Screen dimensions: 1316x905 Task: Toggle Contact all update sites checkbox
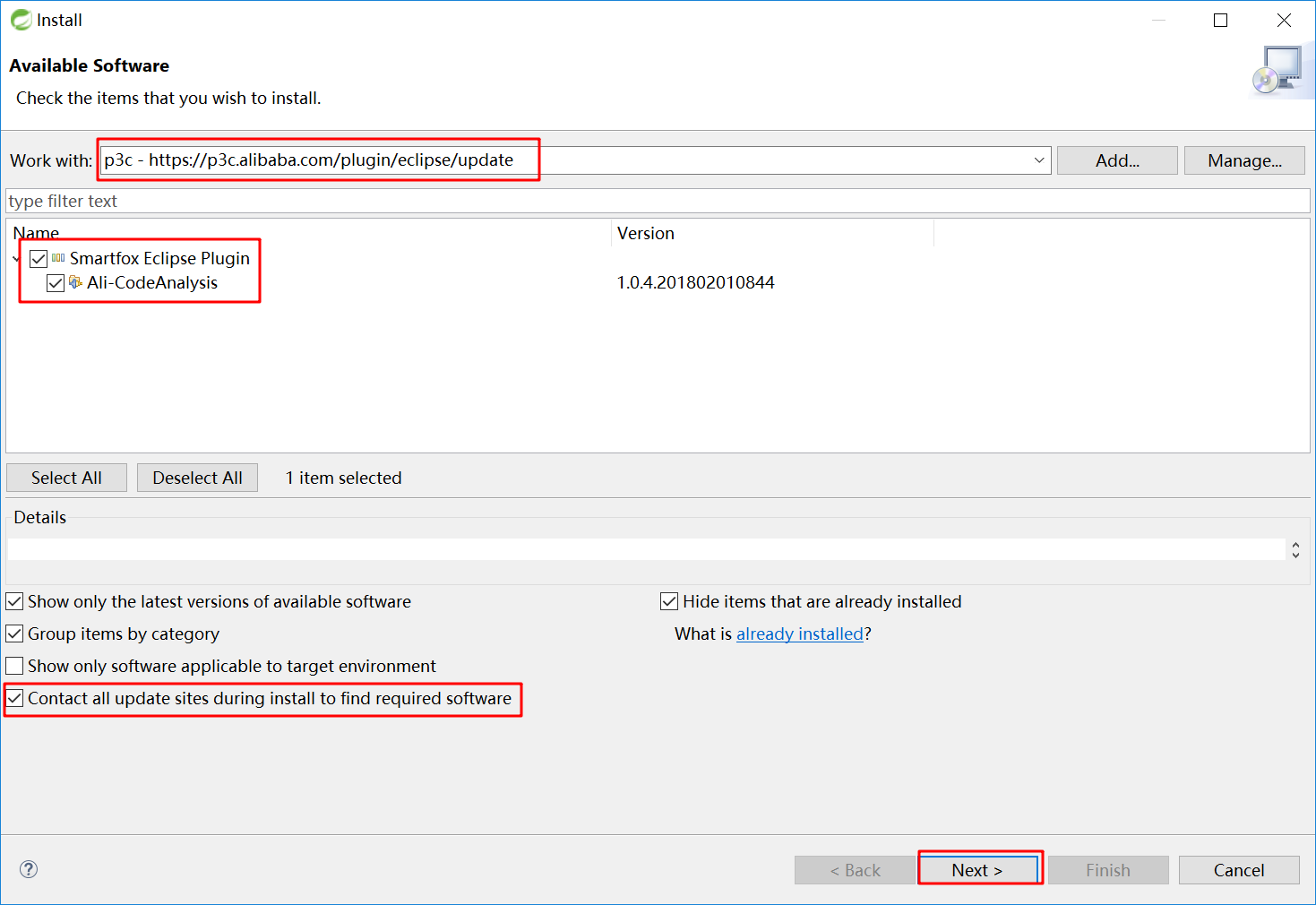coord(14,698)
